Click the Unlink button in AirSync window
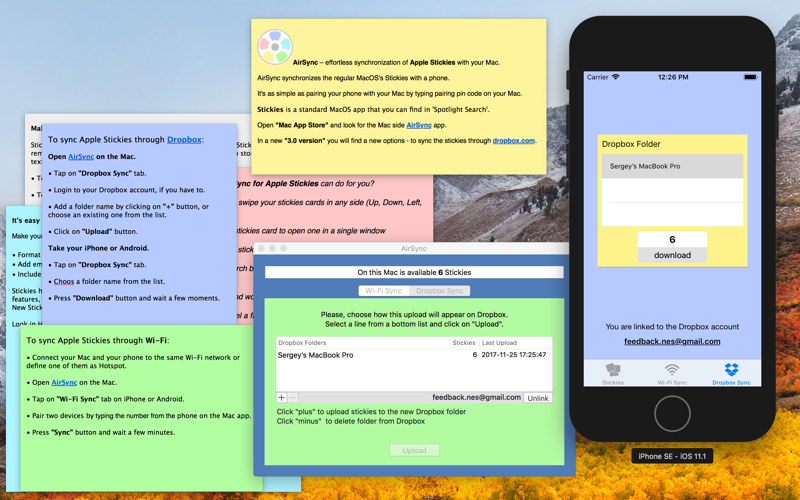Screen dimensions: 800x500 pos(538,398)
